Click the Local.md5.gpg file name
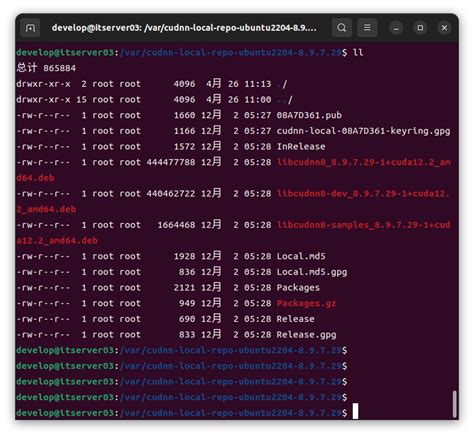This screenshot has height=437, width=474. coord(312,272)
